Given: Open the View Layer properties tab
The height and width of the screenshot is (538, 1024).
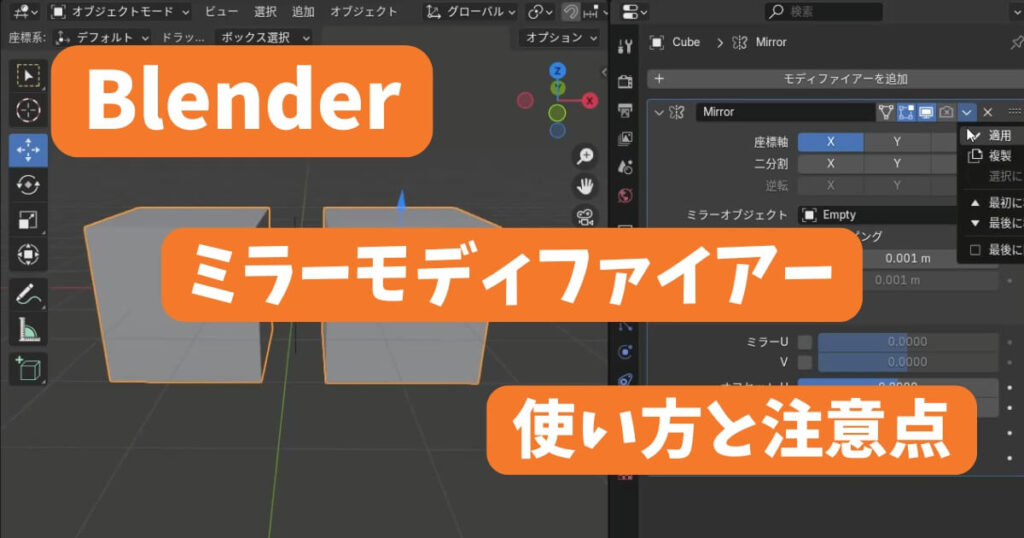Looking at the screenshot, I should pos(625,138).
